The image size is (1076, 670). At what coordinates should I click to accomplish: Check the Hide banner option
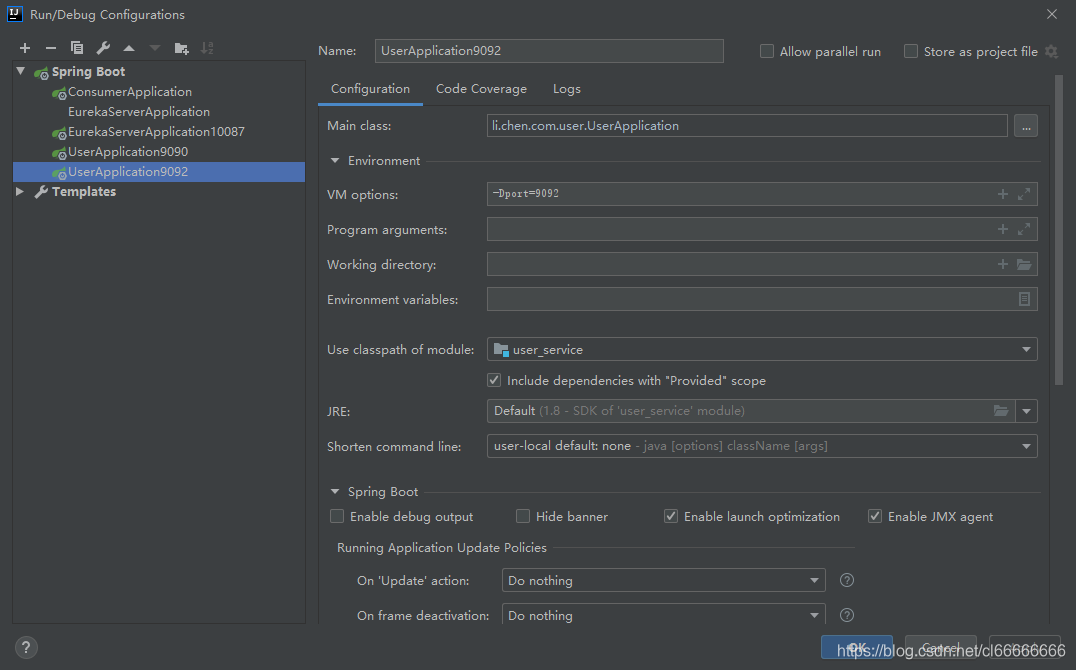(x=523, y=516)
